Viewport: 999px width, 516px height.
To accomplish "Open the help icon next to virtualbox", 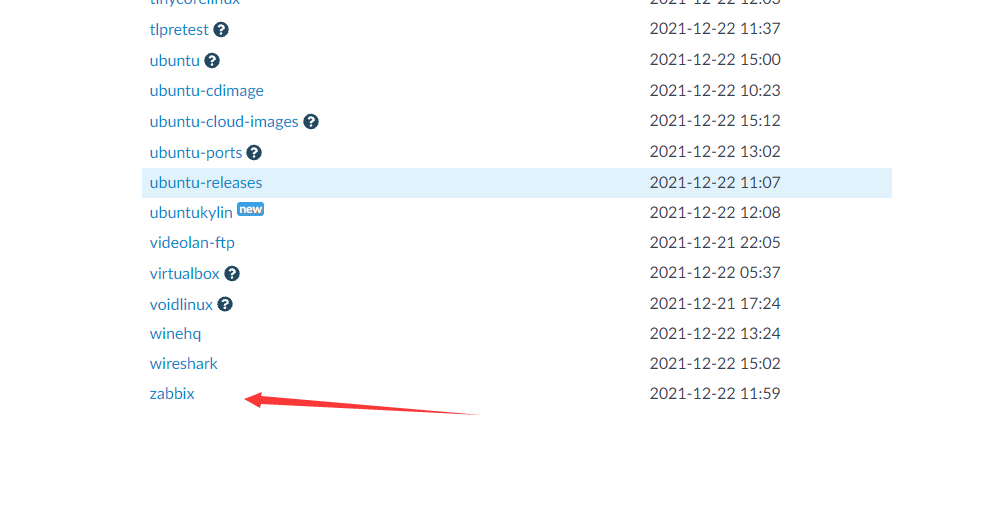I will (x=232, y=274).
